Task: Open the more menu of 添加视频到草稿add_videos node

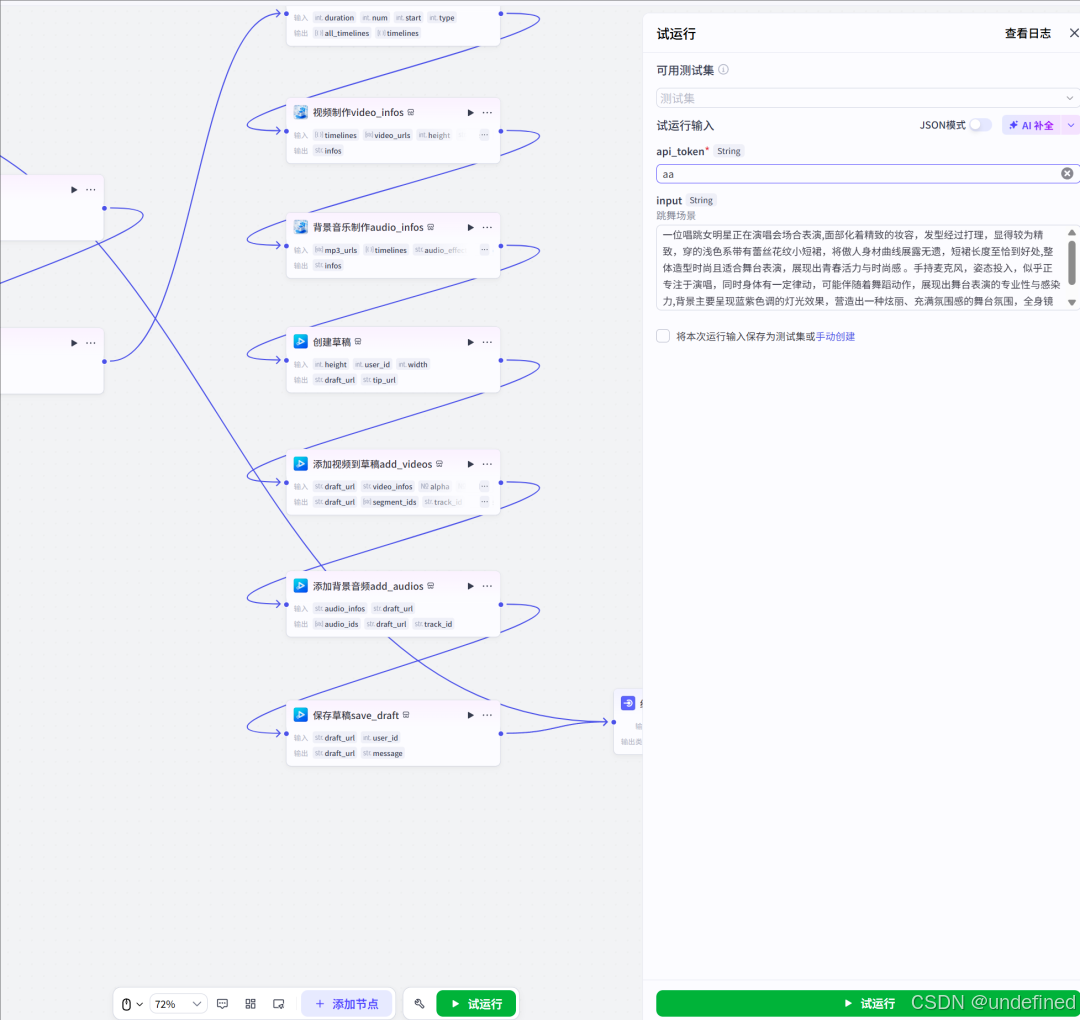Action: pyautogui.click(x=487, y=464)
